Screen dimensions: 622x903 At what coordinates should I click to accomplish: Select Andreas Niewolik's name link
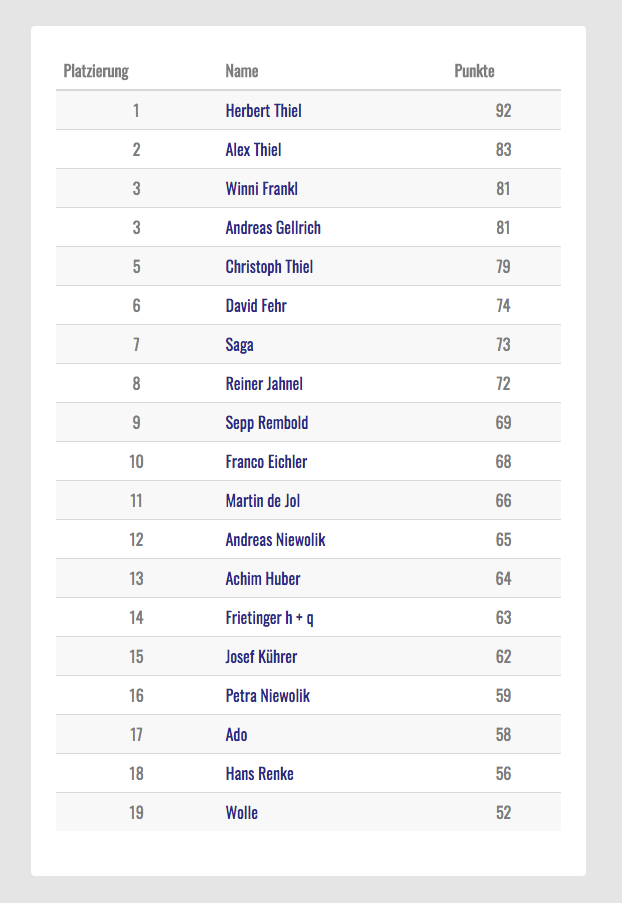(x=275, y=540)
